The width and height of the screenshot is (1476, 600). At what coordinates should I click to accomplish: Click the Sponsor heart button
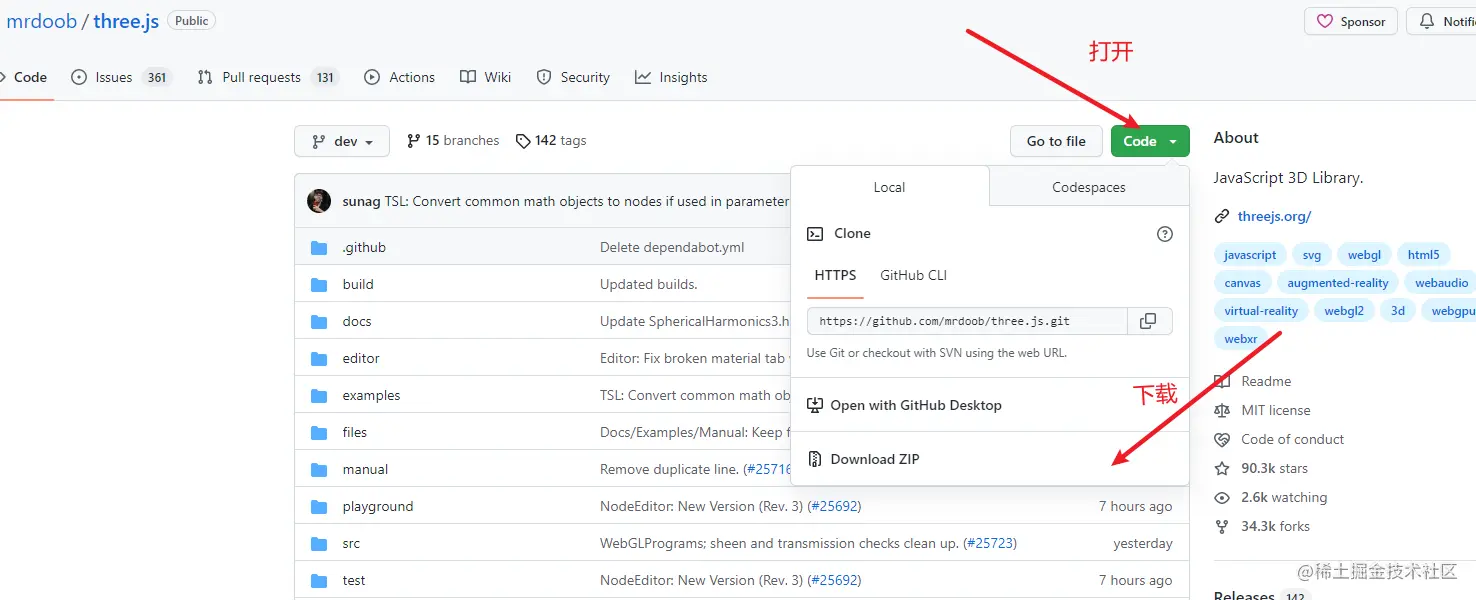coord(1350,21)
